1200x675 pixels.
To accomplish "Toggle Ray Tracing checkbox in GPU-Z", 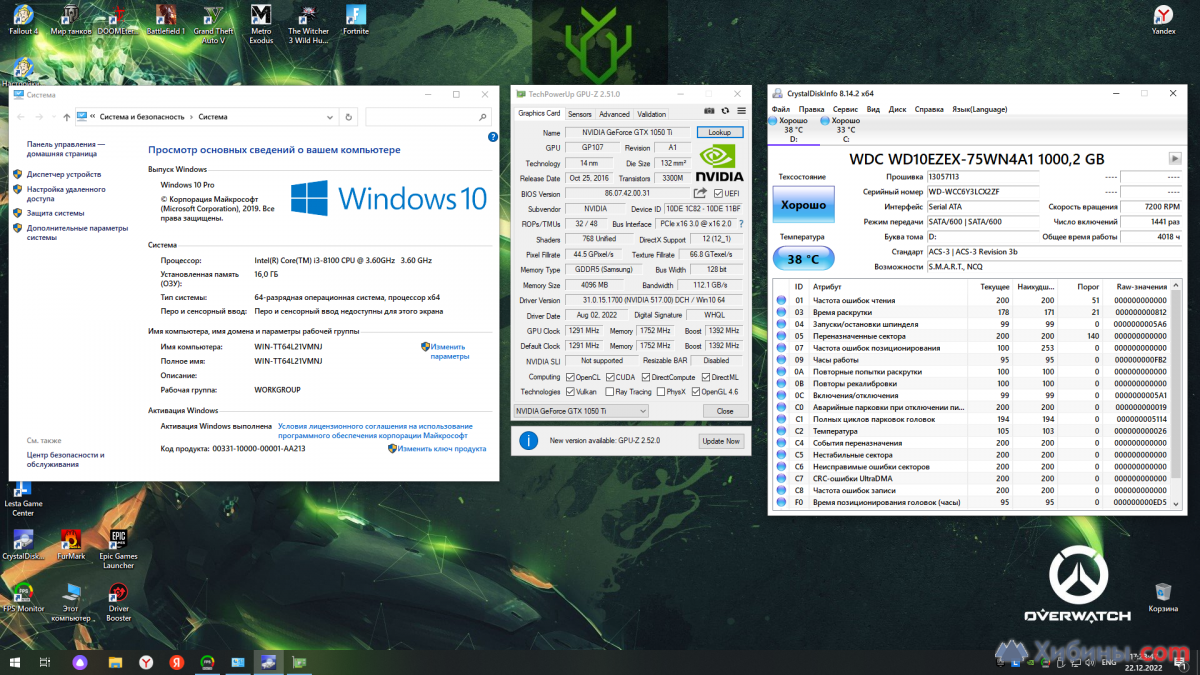I will [608, 392].
